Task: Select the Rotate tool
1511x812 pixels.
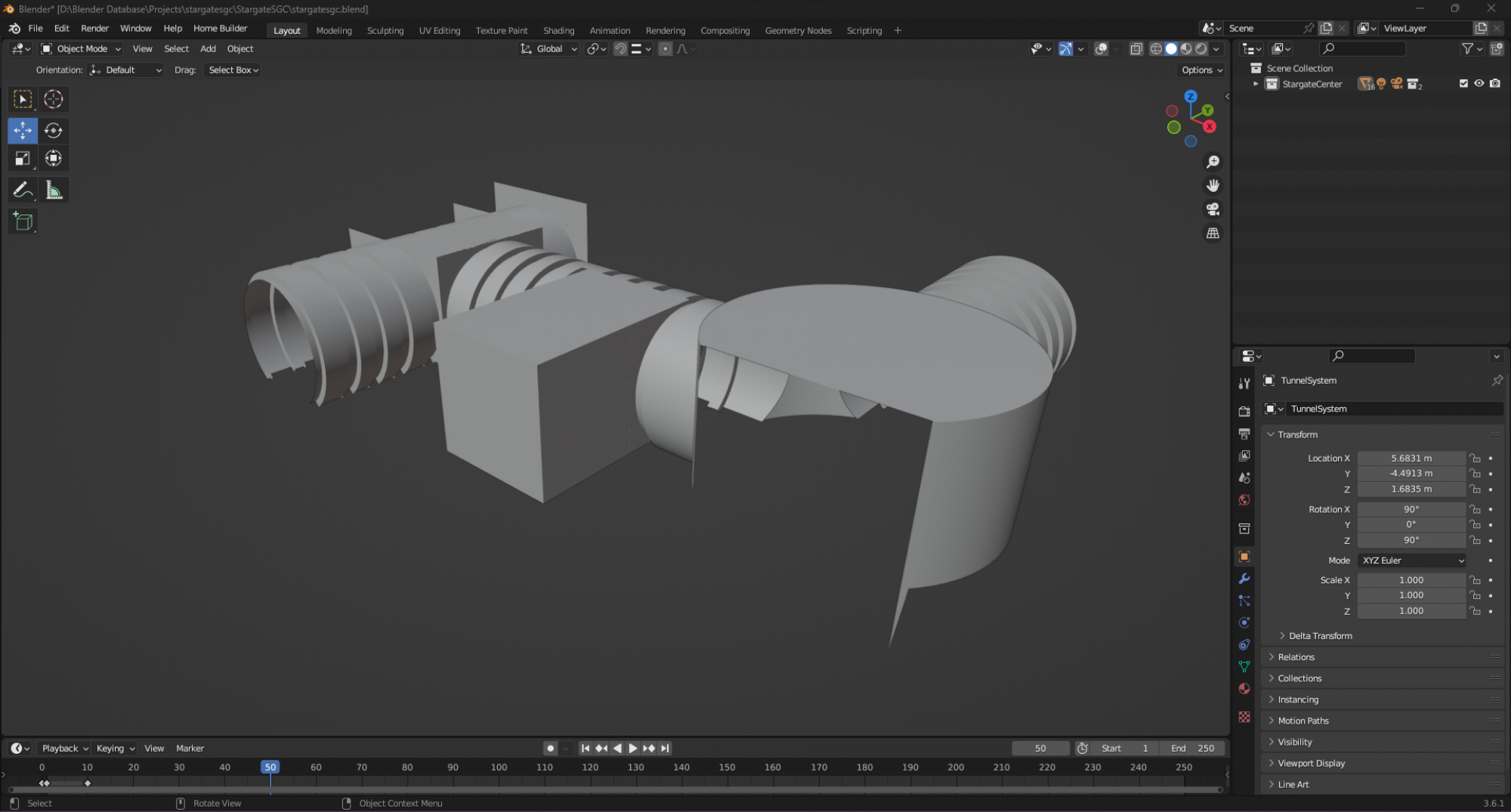Action: 53,130
